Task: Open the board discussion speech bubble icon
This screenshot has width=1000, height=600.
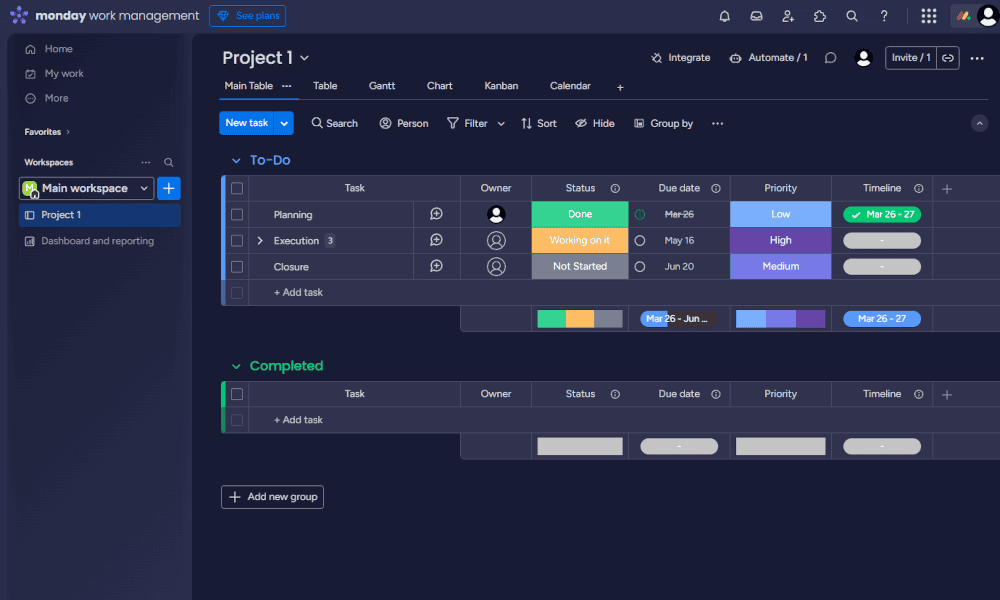Action: click(830, 58)
